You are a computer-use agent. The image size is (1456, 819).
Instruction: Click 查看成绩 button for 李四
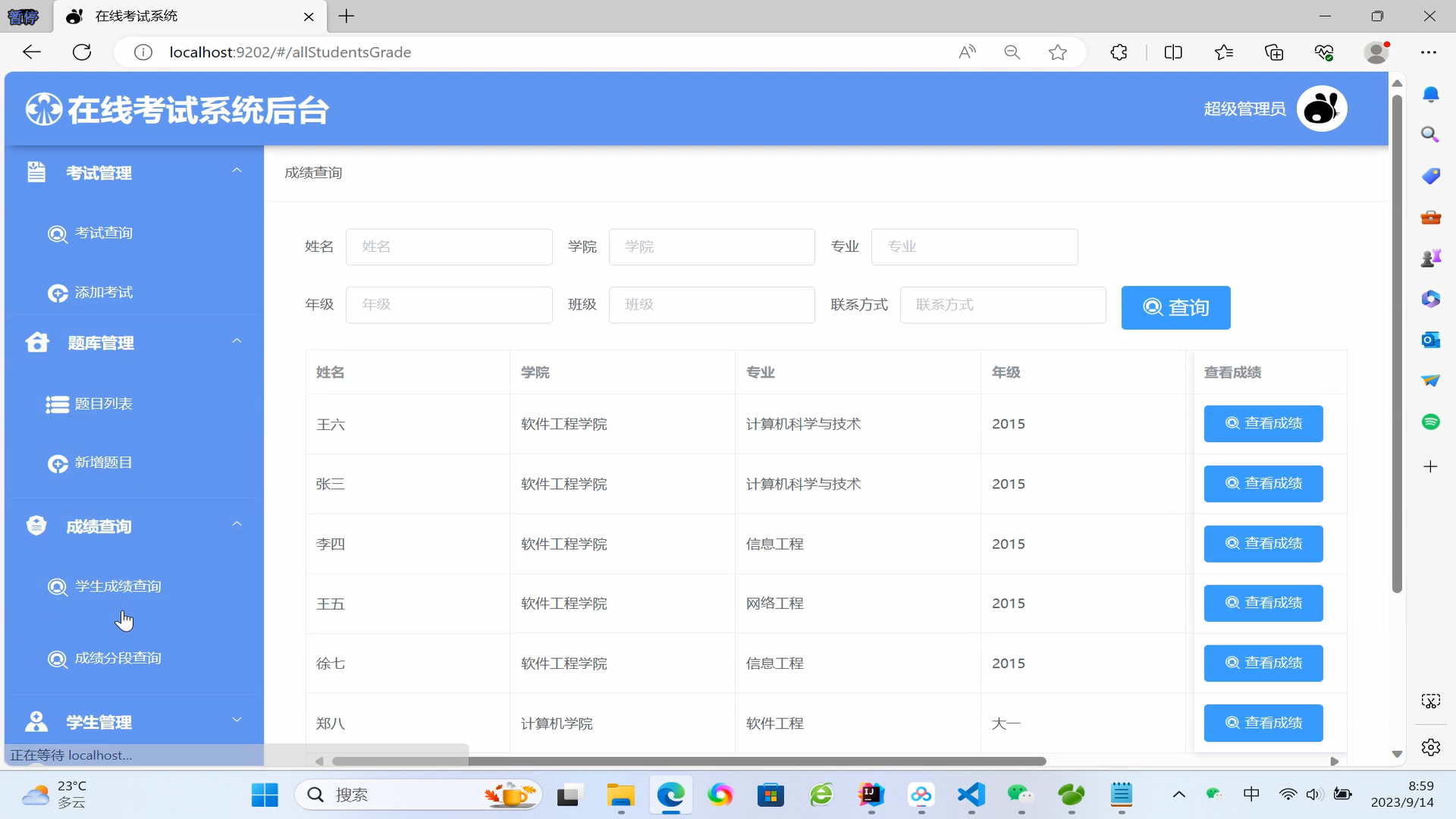pyautogui.click(x=1263, y=544)
